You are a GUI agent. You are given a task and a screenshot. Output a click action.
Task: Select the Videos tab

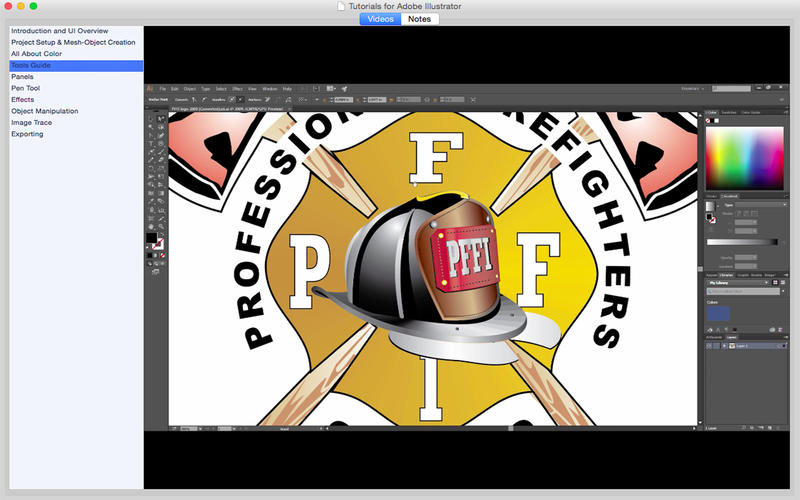coord(381,19)
